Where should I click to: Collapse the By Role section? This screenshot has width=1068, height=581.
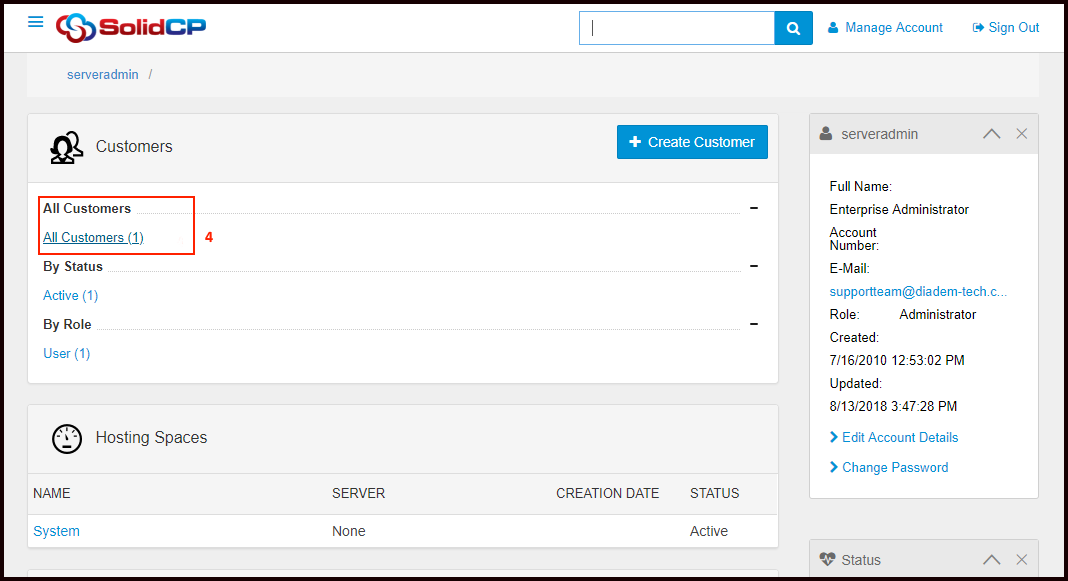[753, 324]
